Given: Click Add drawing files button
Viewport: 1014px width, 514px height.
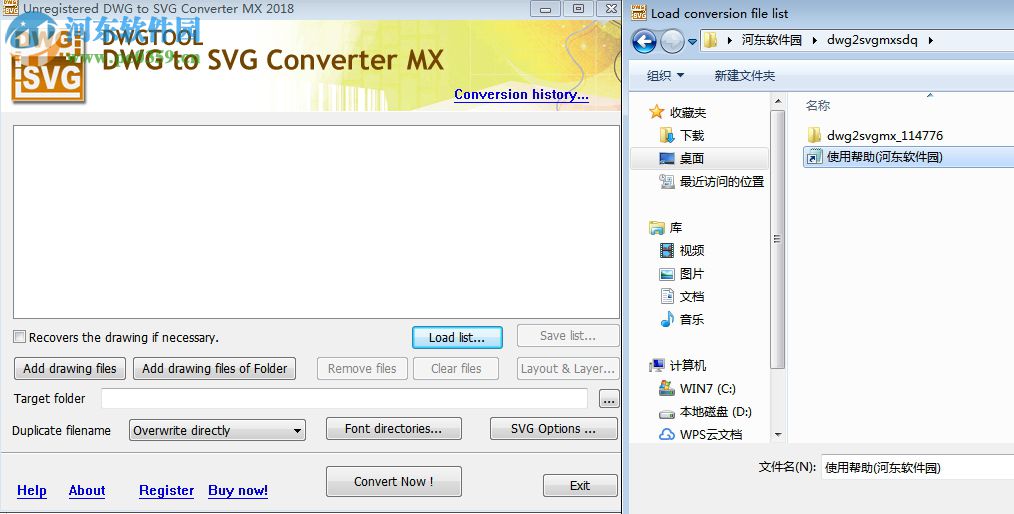Looking at the screenshot, I should 70,369.
